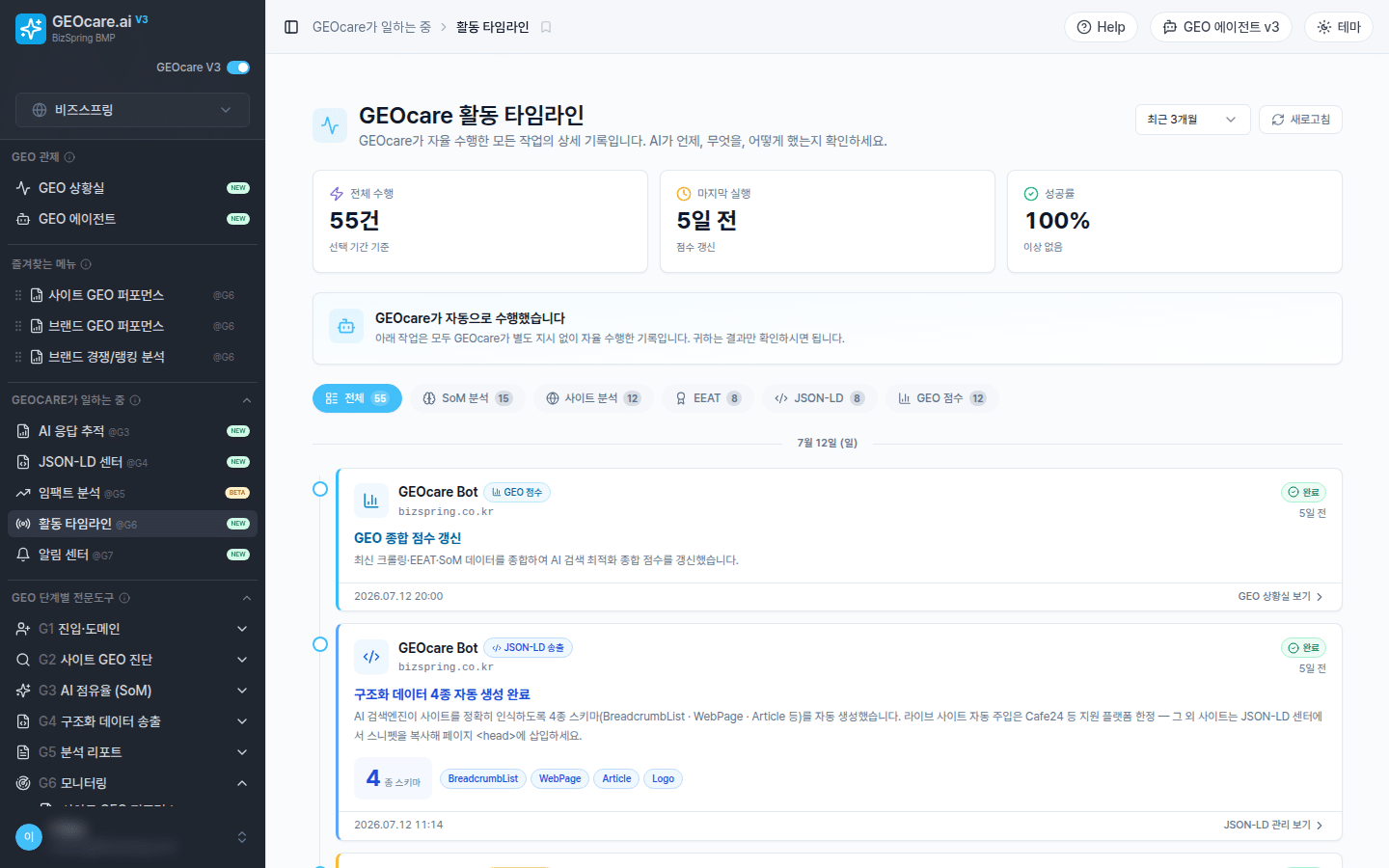Expand G4 구조화 데이터 송출 section
The height and width of the screenshot is (868, 1389).
coord(132,721)
